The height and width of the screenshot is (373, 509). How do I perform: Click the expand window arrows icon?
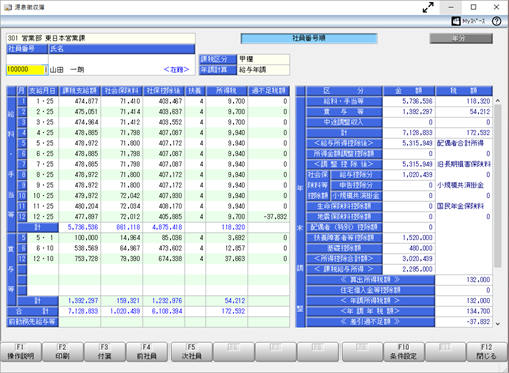pyautogui.click(x=428, y=7)
